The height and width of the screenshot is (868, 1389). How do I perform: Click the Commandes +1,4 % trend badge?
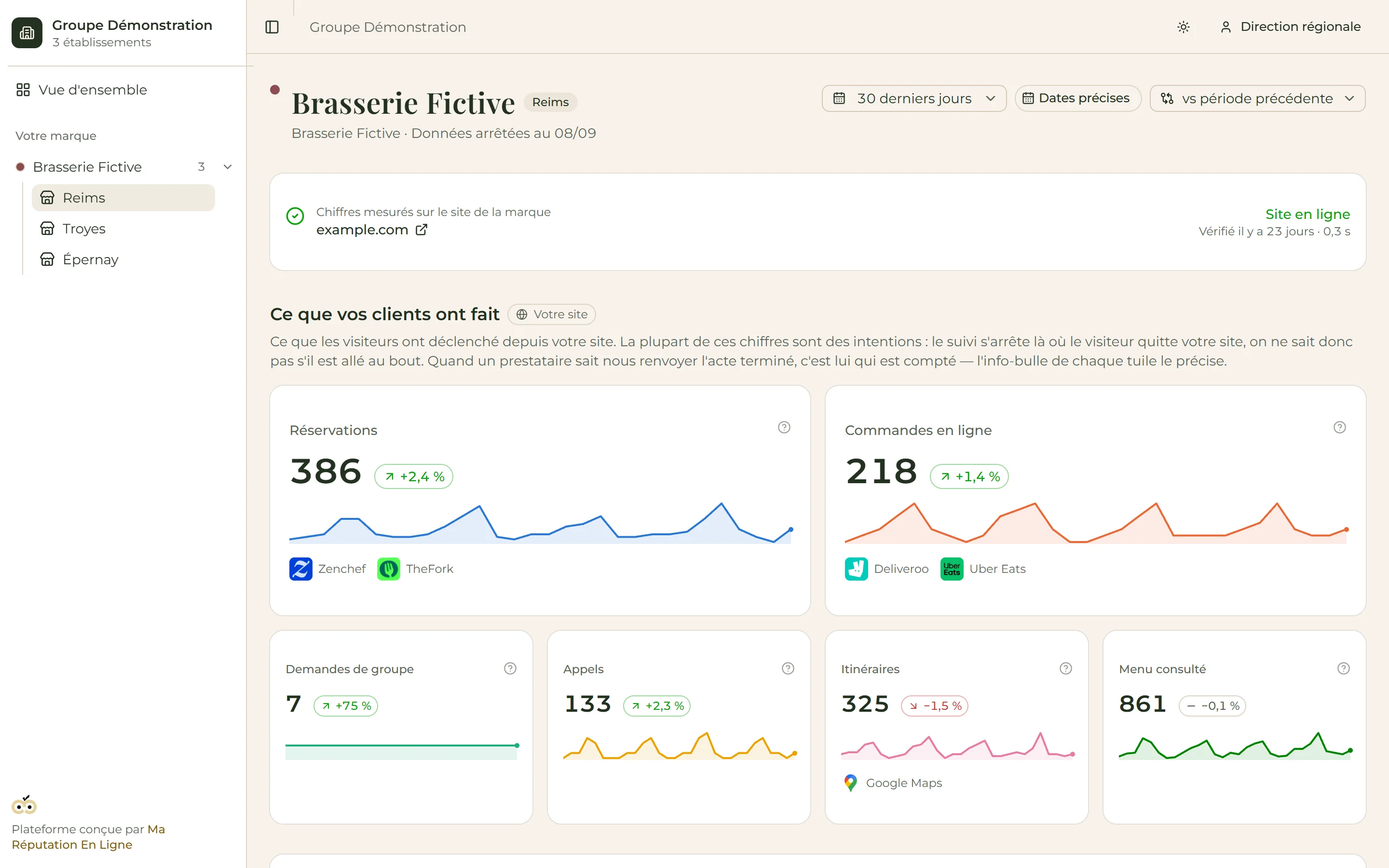pos(969,476)
